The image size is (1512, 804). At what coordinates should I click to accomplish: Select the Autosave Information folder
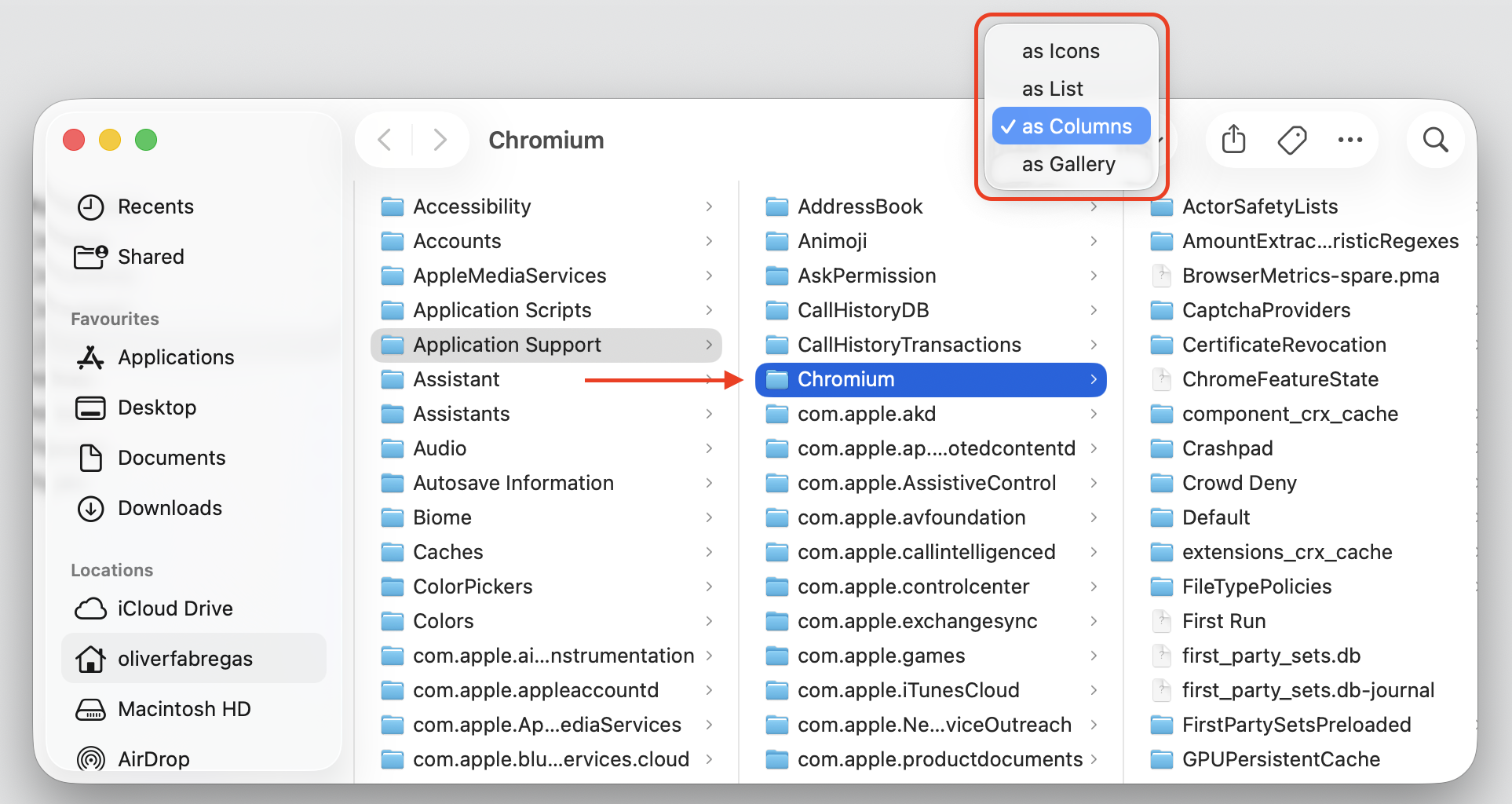pyautogui.click(x=546, y=483)
